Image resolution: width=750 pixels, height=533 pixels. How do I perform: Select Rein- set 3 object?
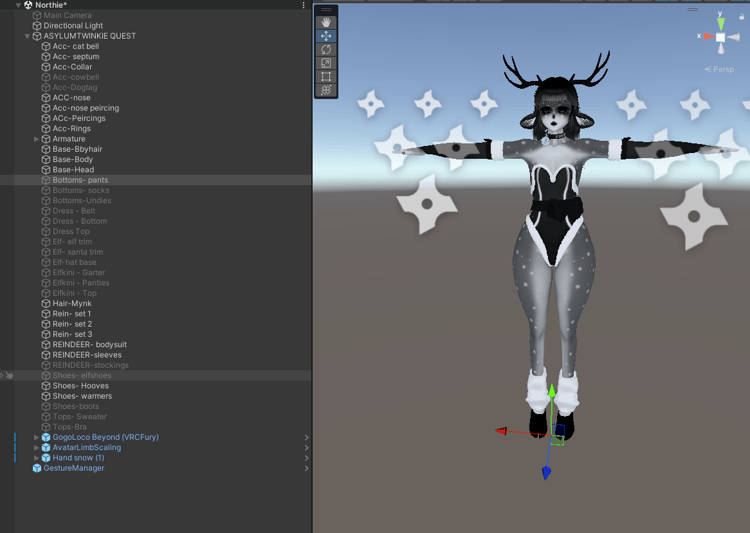tap(72, 334)
